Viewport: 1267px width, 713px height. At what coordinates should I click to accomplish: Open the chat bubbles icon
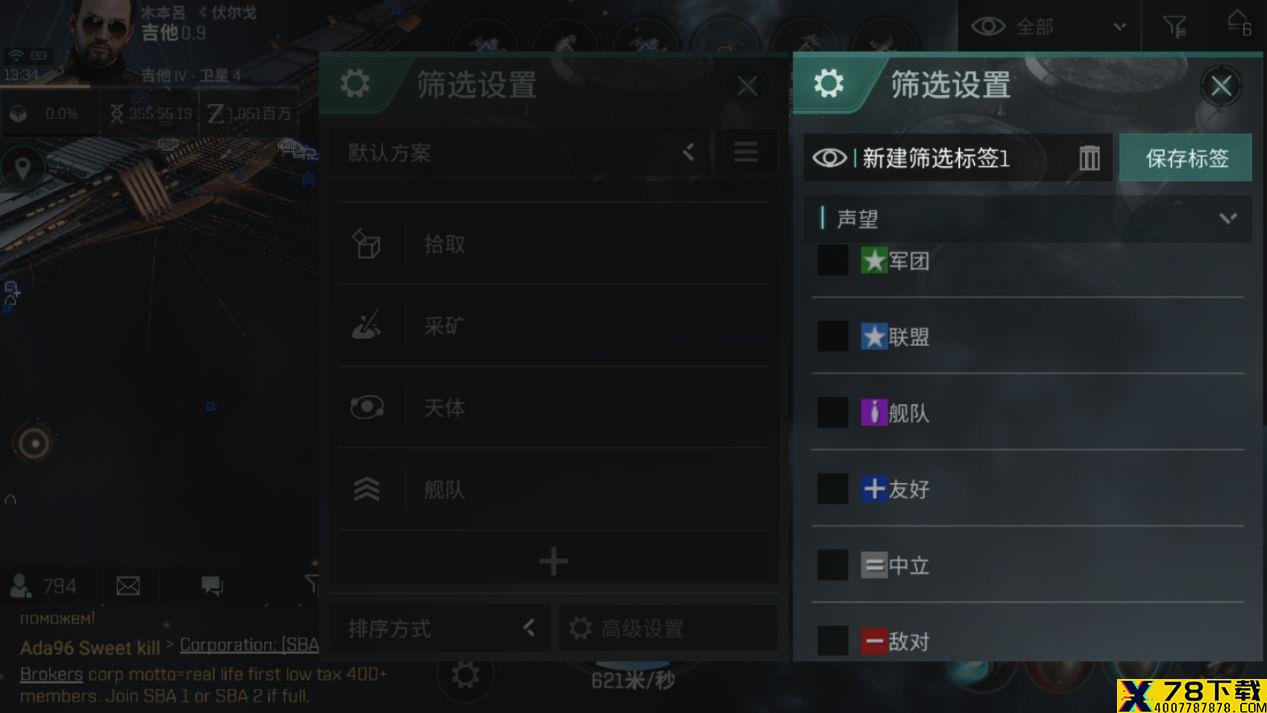tap(212, 586)
